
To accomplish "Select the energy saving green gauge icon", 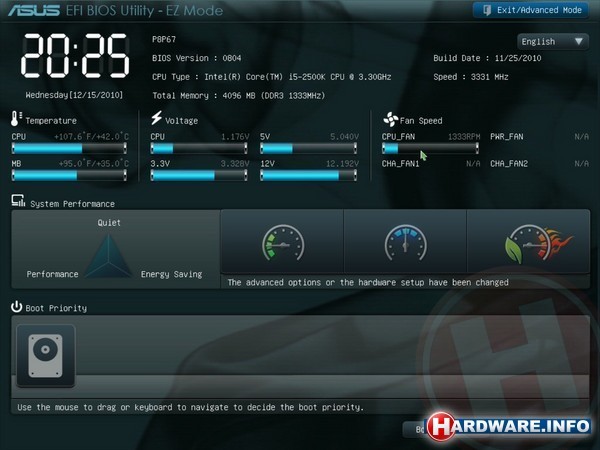I will (x=282, y=243).
